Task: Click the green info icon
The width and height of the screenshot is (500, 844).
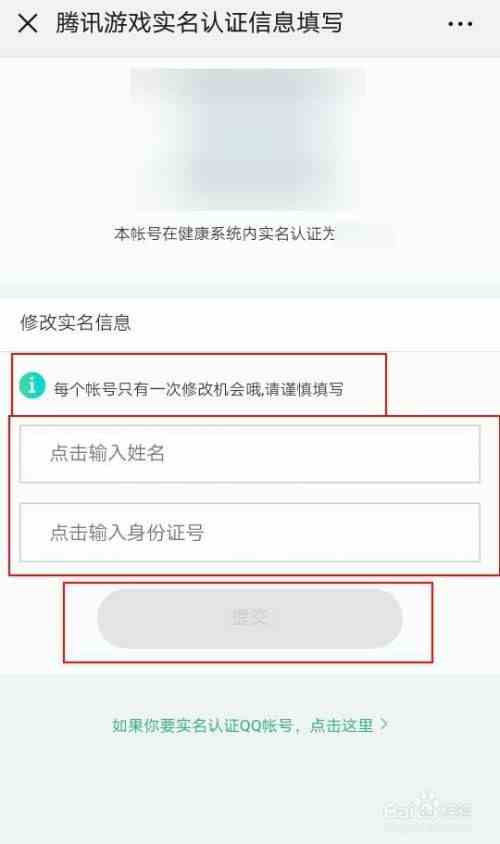Action: point(32,385)
